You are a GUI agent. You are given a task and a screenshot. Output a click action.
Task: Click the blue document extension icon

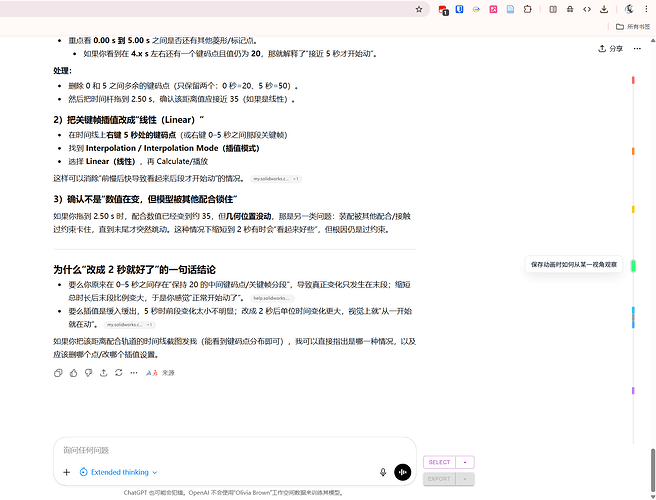click(x=510, y=9)
